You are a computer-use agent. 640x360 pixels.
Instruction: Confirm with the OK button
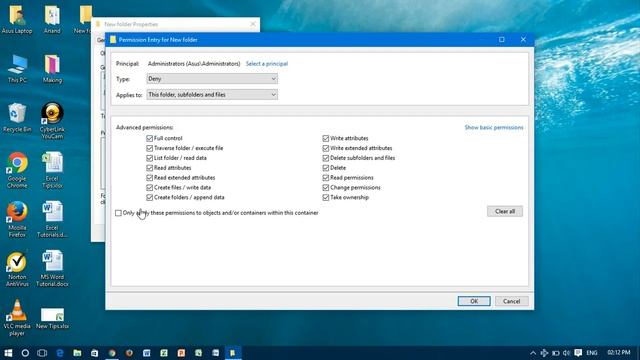point(474,301)
